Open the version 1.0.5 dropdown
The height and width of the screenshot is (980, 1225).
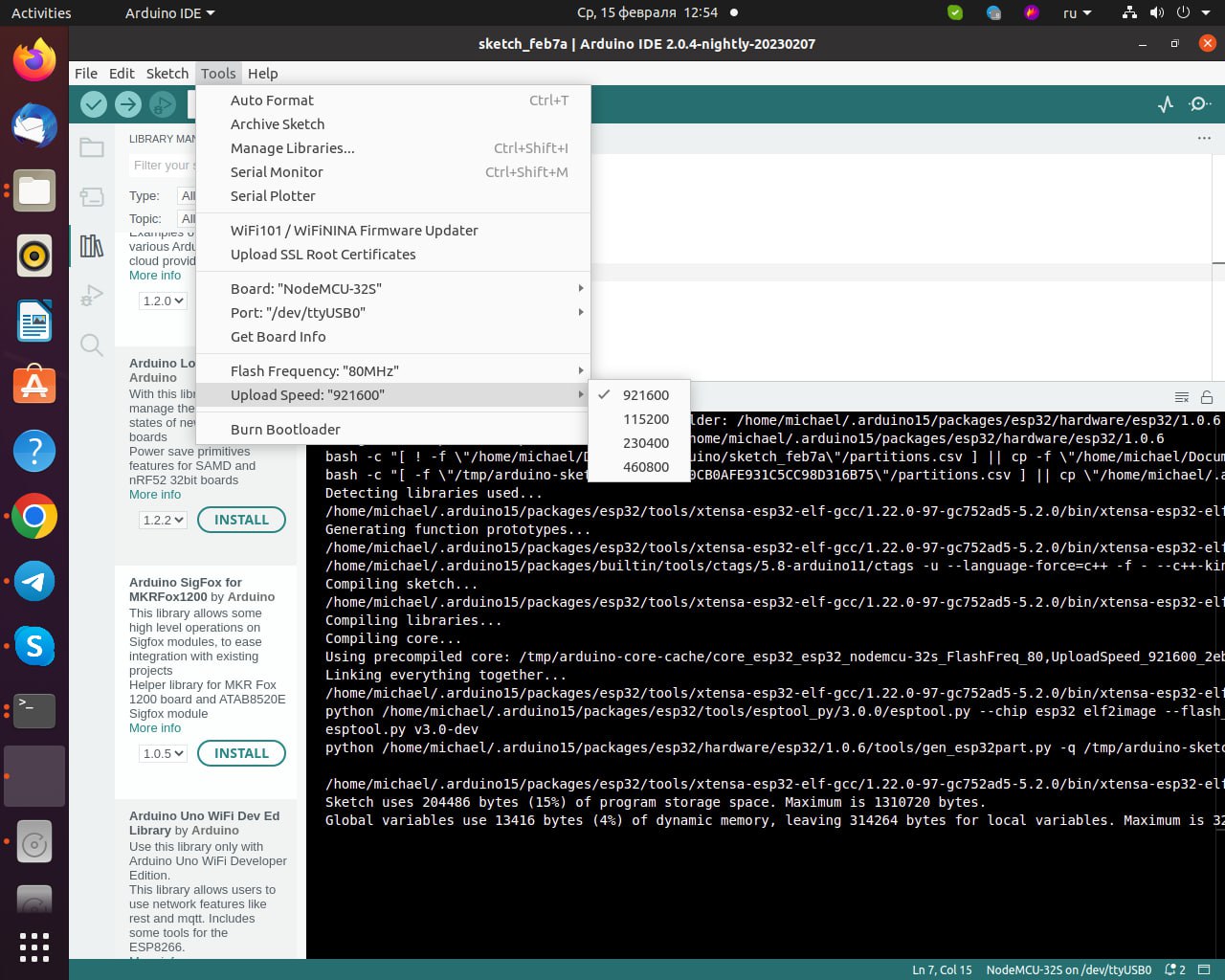click(163, 754)
